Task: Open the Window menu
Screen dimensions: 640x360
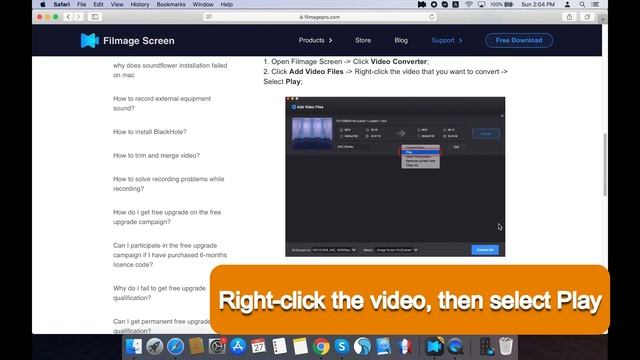Action: 203,4
